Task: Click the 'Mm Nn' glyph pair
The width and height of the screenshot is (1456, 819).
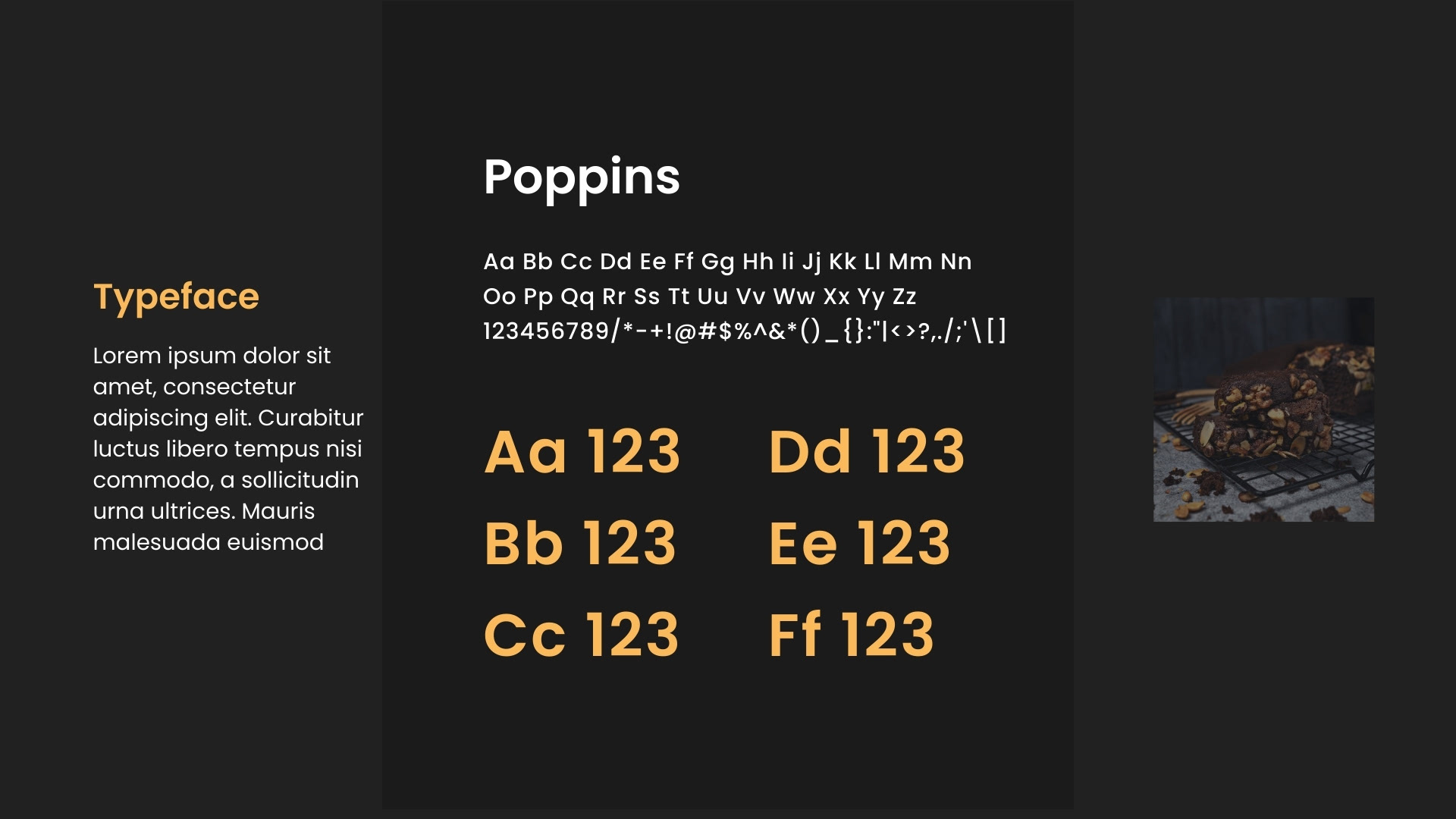Action: tap(930, 262)
